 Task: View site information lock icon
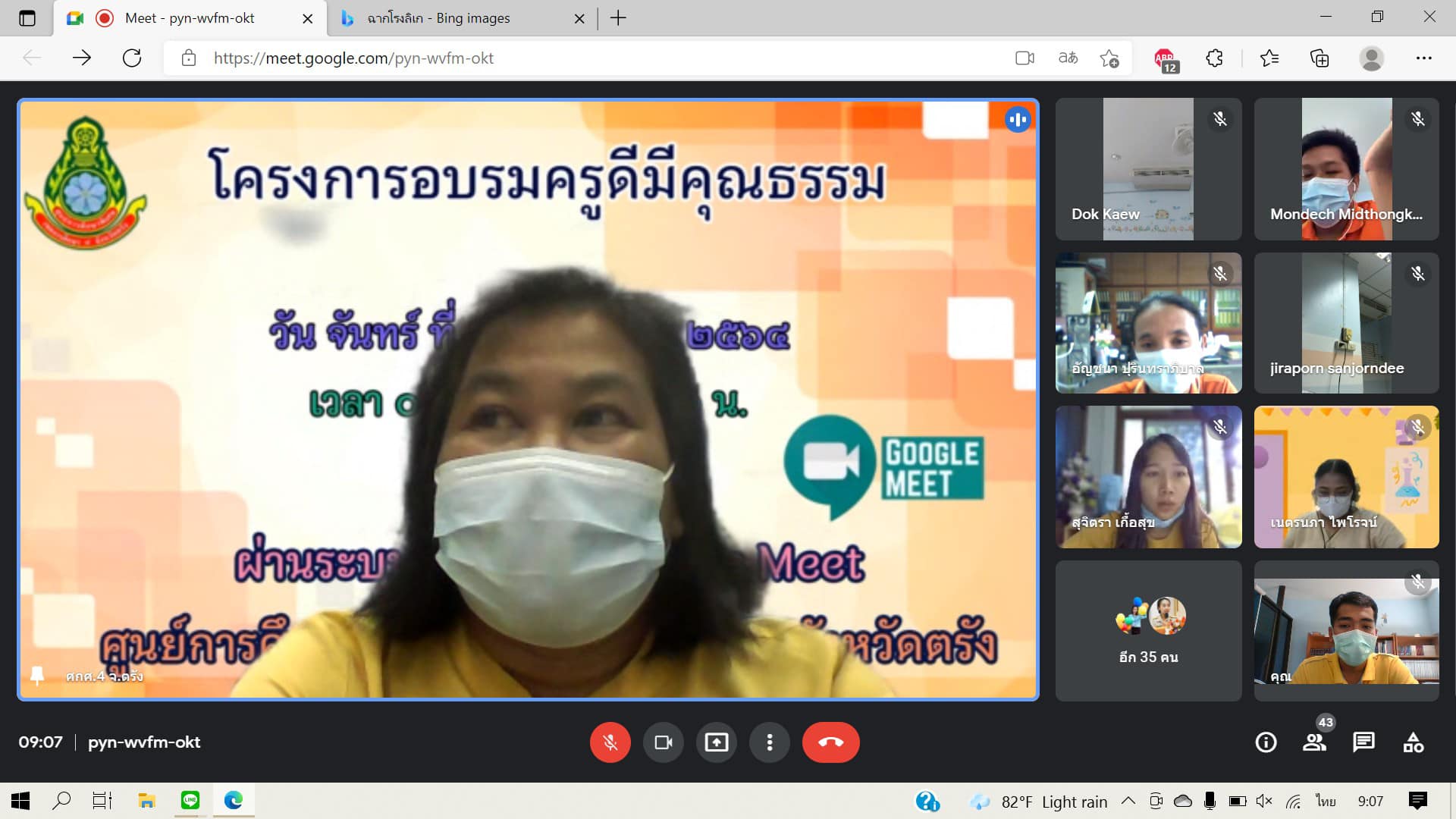[x=189, y=58]
